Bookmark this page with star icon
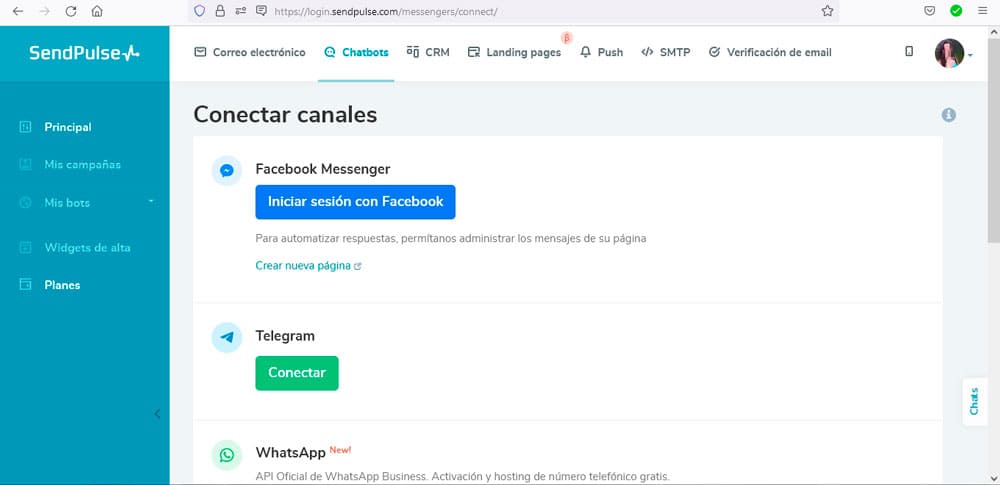This screenshot has height=485, width=1000. (x=827, y=11)
